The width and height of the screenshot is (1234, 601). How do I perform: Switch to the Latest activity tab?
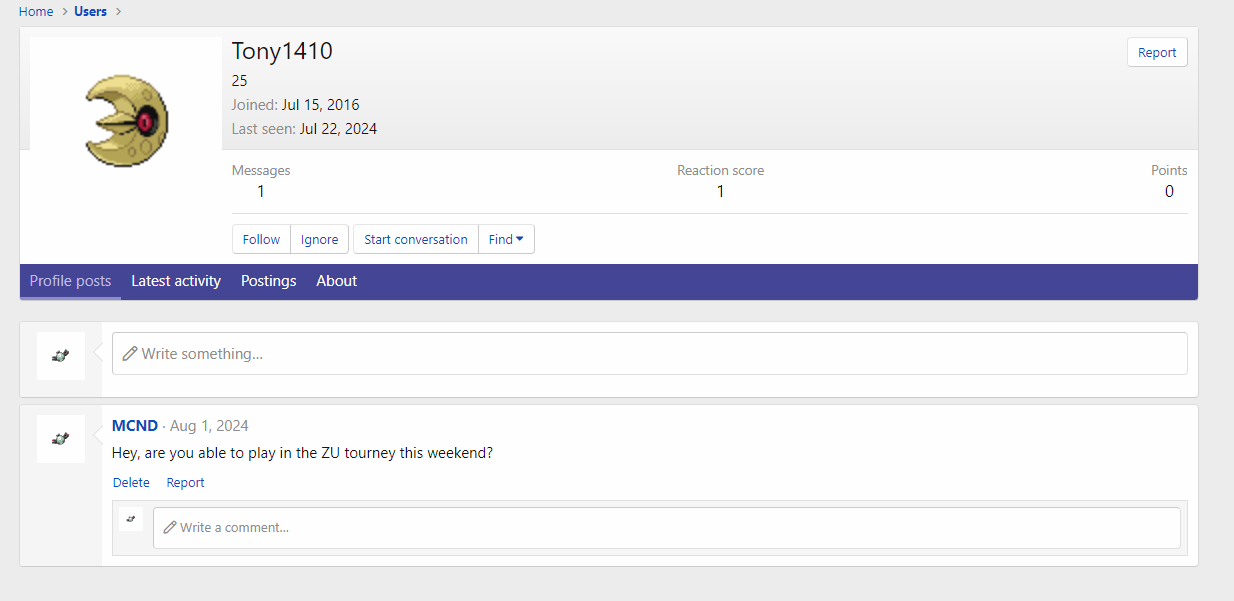pyautogui.click(x=176, y=281)
